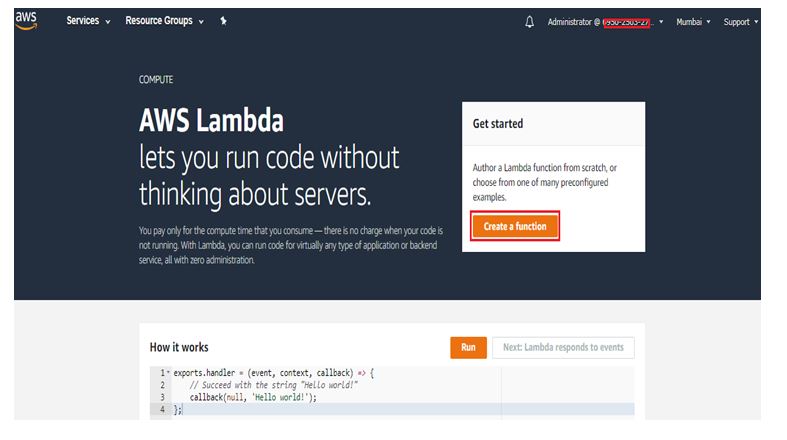Screen dimensions: 787x440
Task: Click line number 4 in code gutter
Action: [162, 409]
